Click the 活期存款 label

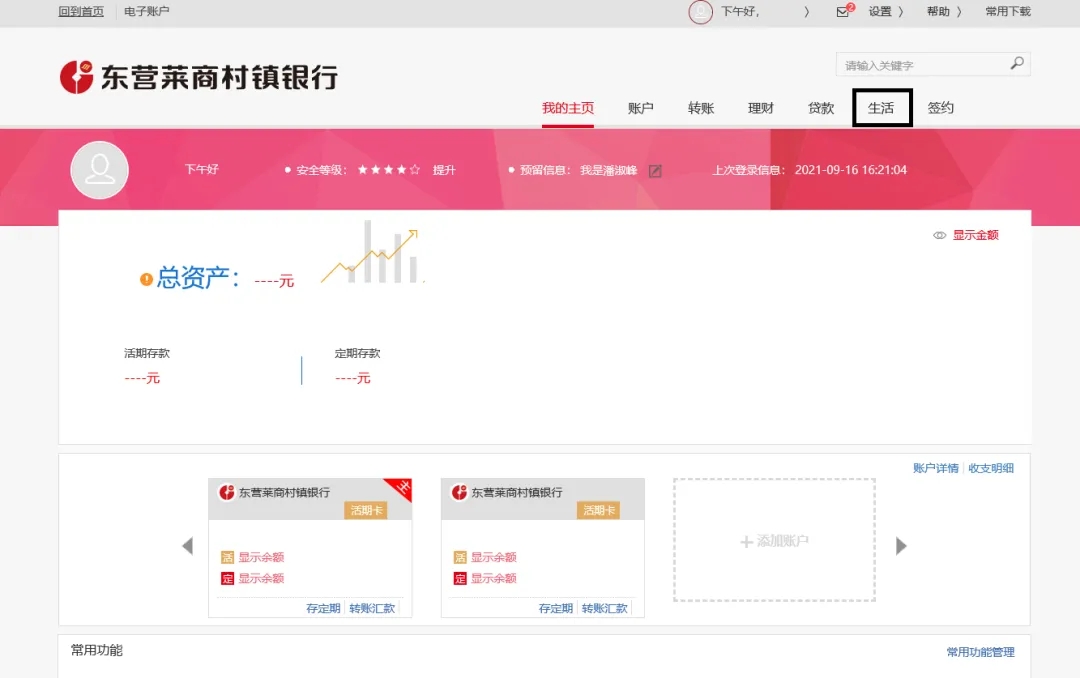coord(147,353)
